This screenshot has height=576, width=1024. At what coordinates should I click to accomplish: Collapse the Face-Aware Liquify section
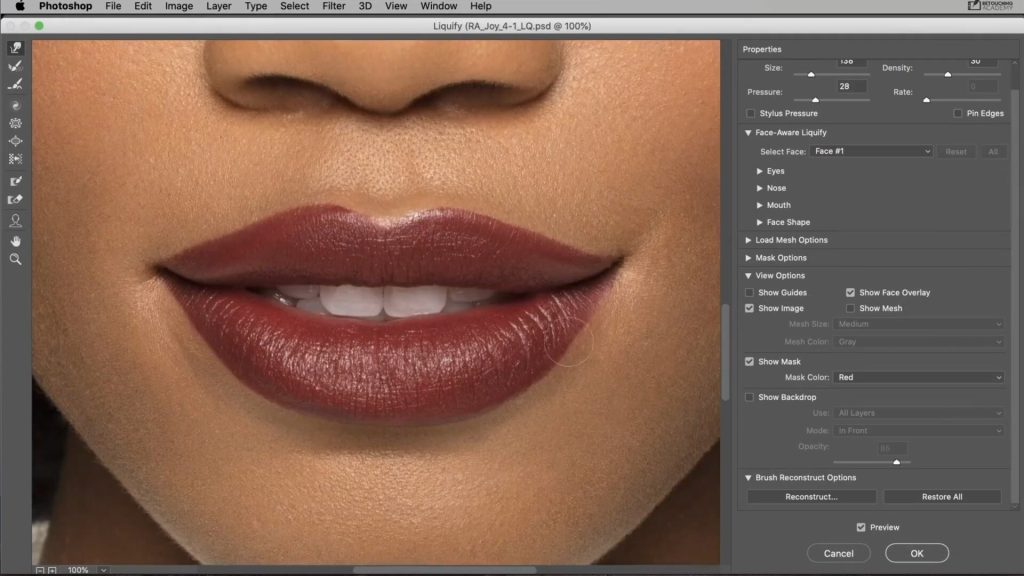748,132
